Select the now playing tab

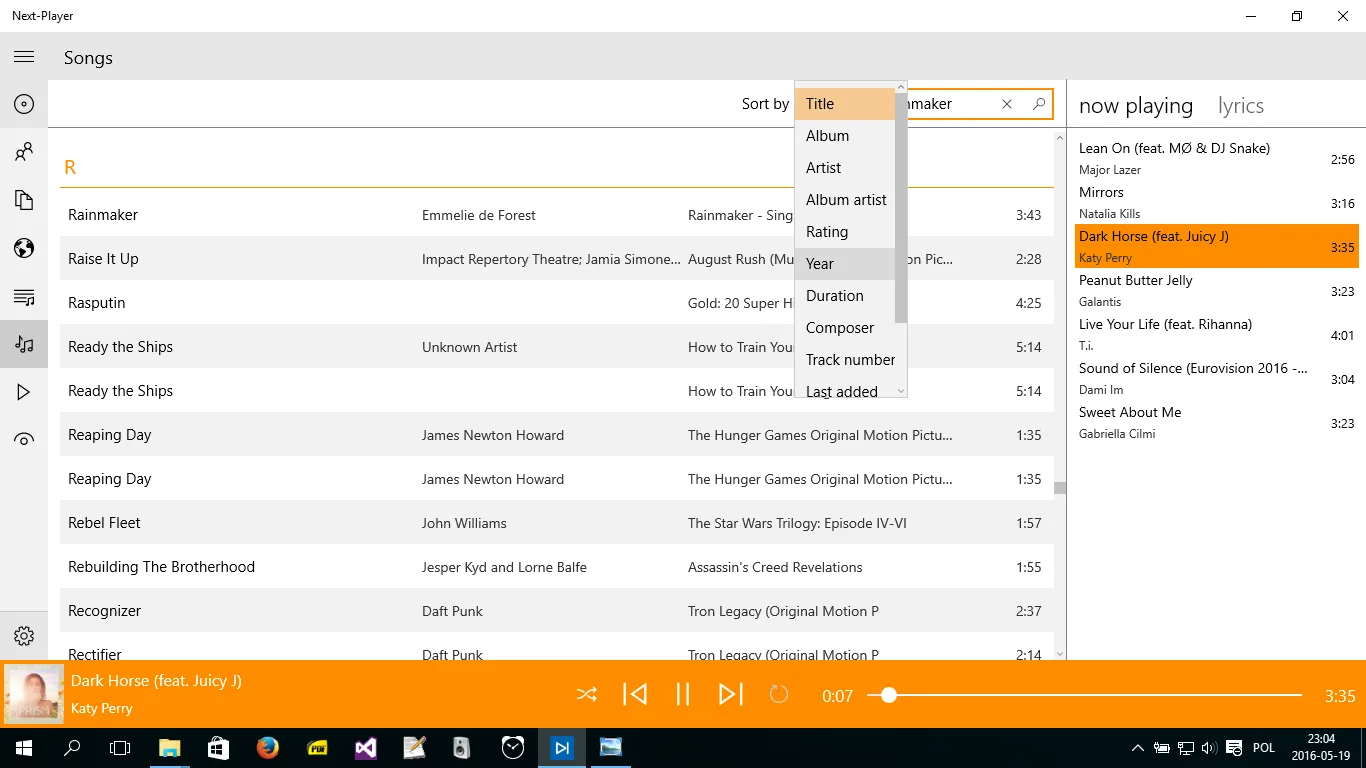point(1136,106)
